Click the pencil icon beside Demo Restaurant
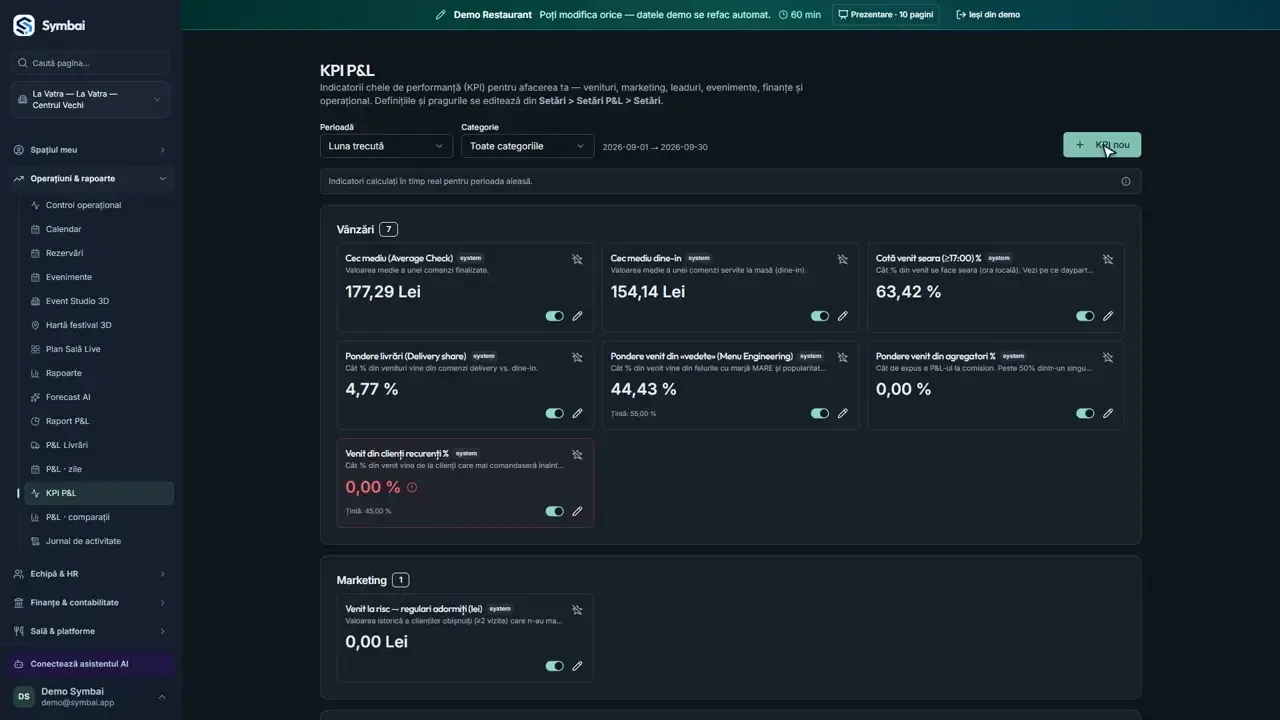Image resolution: width=1280 pixels, height=720 pixels. (x=441, y=15)
